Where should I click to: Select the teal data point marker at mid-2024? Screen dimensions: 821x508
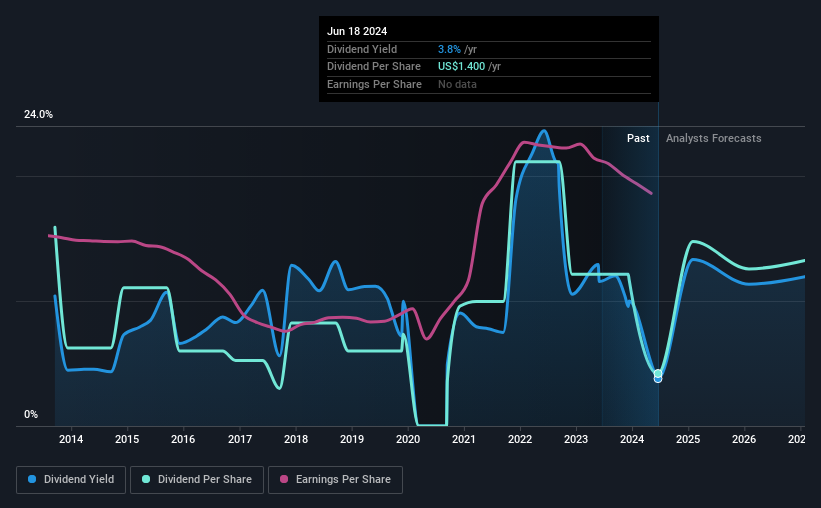tap(658, 373)
